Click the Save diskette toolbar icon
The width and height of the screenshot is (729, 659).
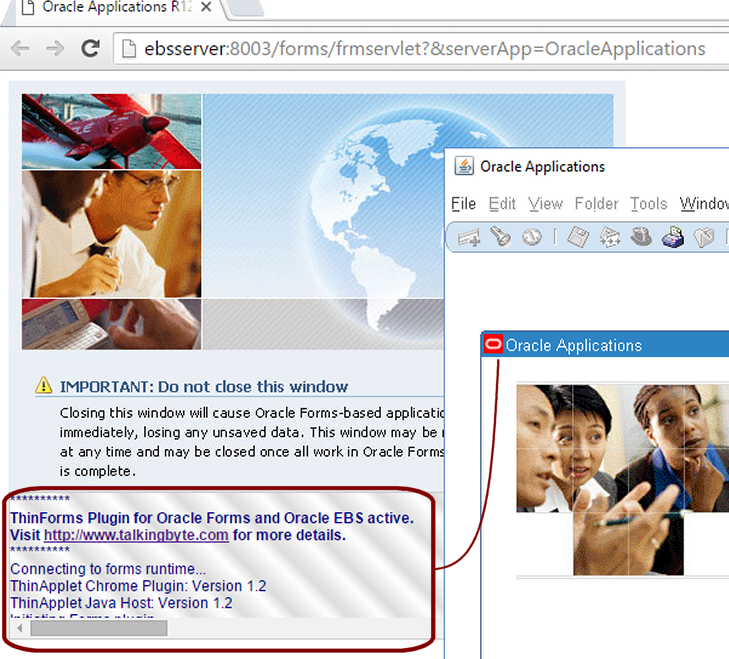pos(578,237)
